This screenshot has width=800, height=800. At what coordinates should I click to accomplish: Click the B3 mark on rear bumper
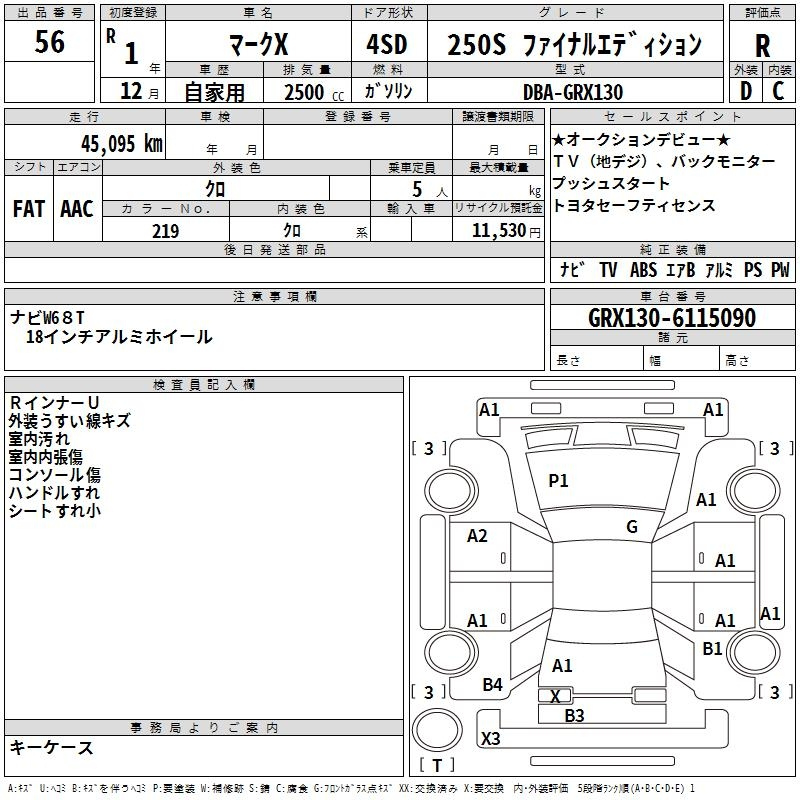pyautogui.click(x=574, y=715)
